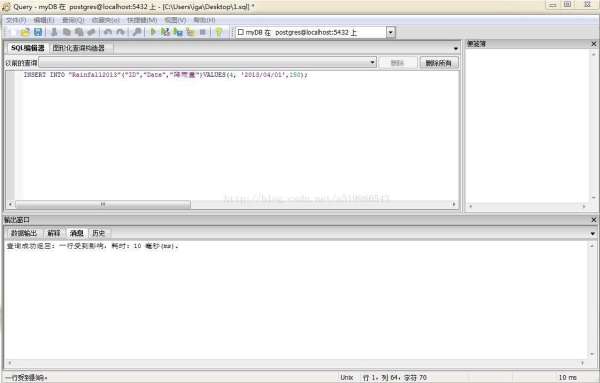Expand the previous queries dropdown
The height and width of the screenshot is (383, 600).
click(x=373, y=62)
